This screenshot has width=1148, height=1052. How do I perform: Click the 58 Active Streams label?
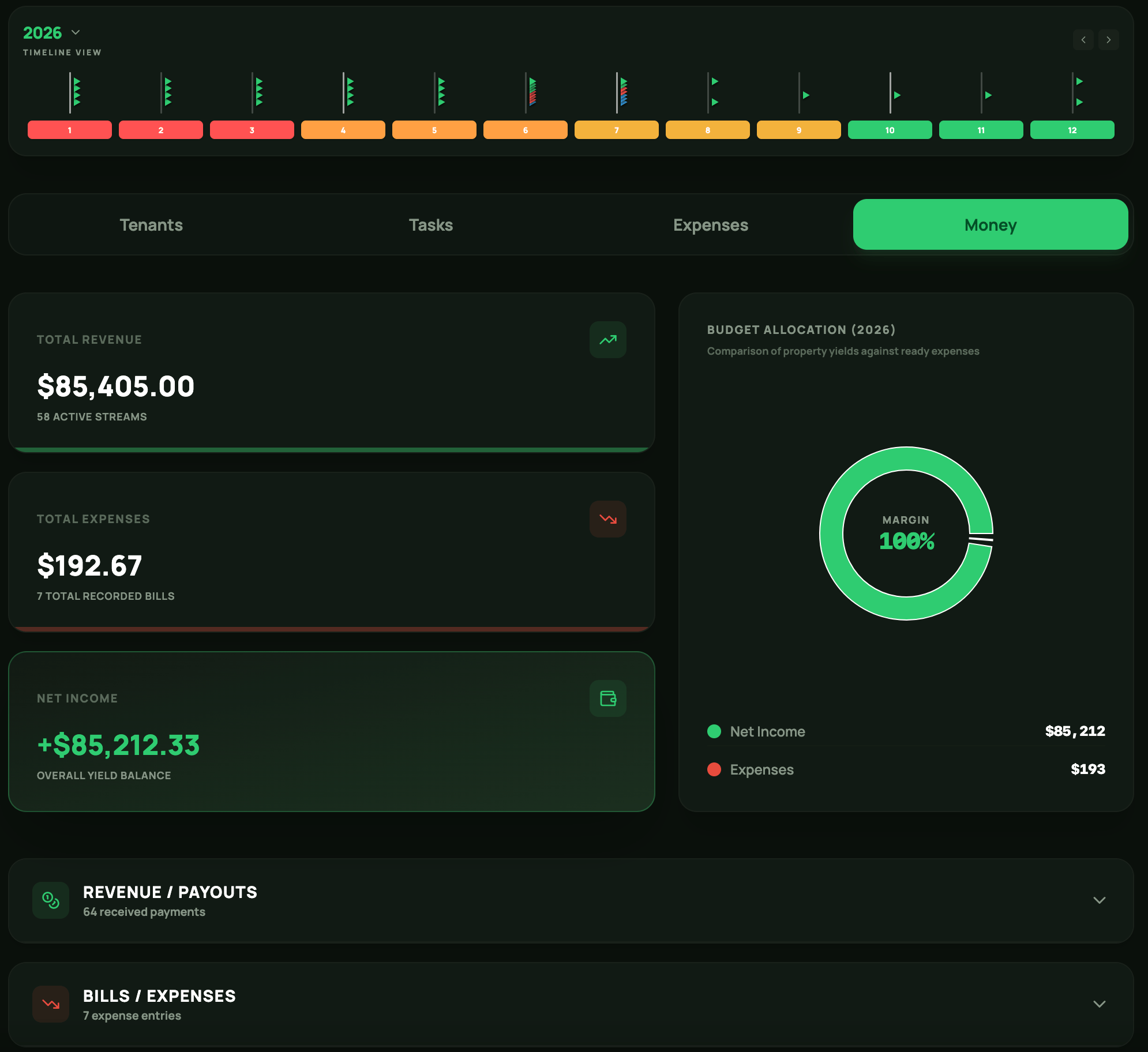tap(92, 416)
